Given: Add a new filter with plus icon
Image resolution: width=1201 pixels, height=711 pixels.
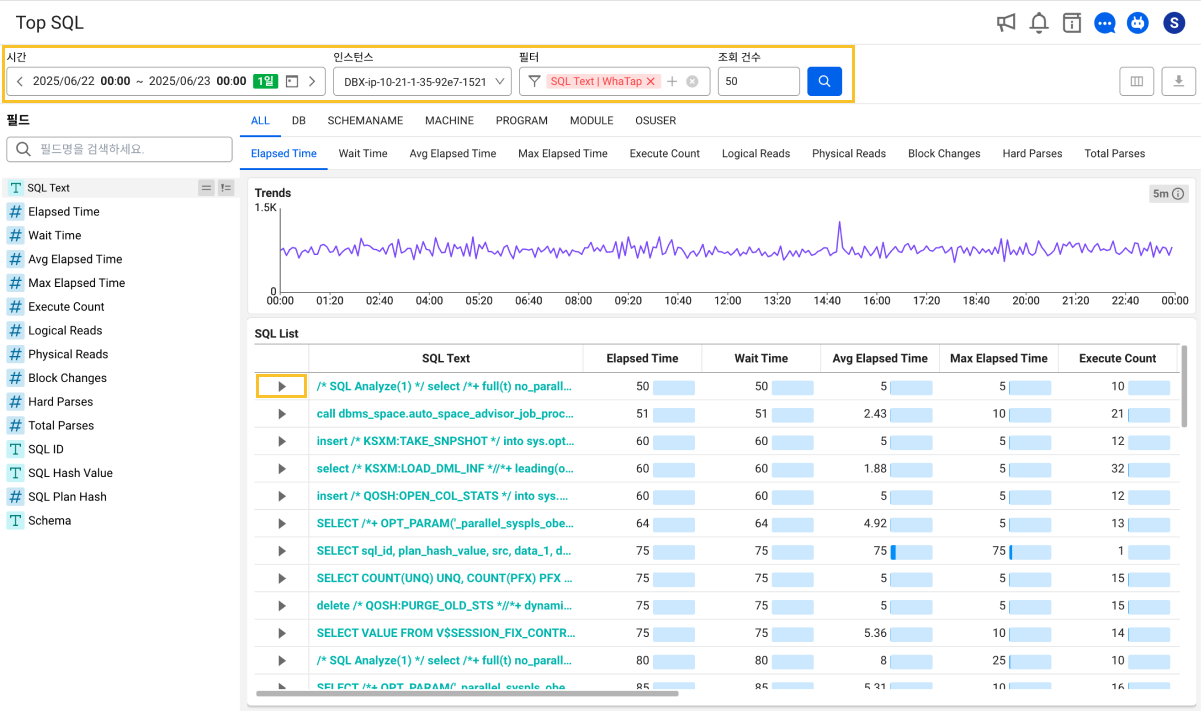Looking at the screenshot, I should (672, 81).
